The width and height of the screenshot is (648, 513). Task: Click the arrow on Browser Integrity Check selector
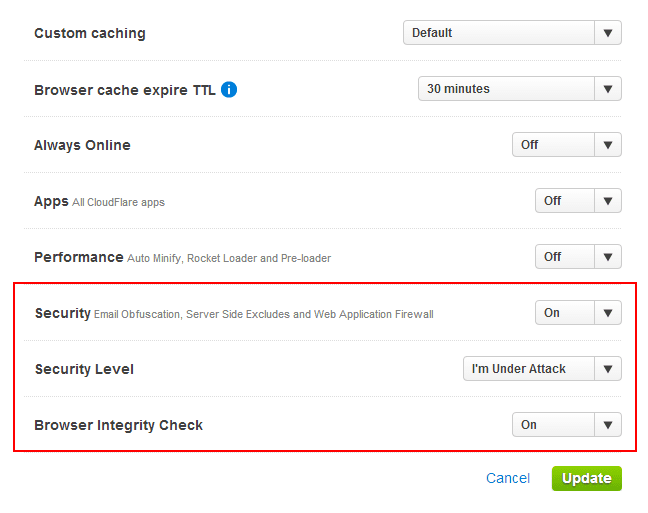click(607, 425)
